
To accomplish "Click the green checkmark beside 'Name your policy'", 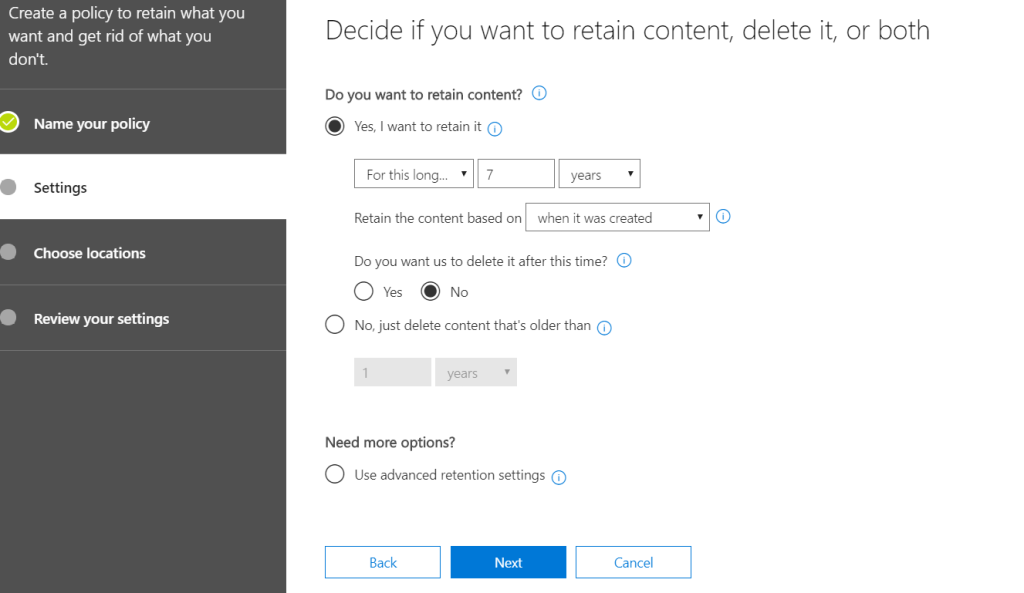I will pos(9,123).
